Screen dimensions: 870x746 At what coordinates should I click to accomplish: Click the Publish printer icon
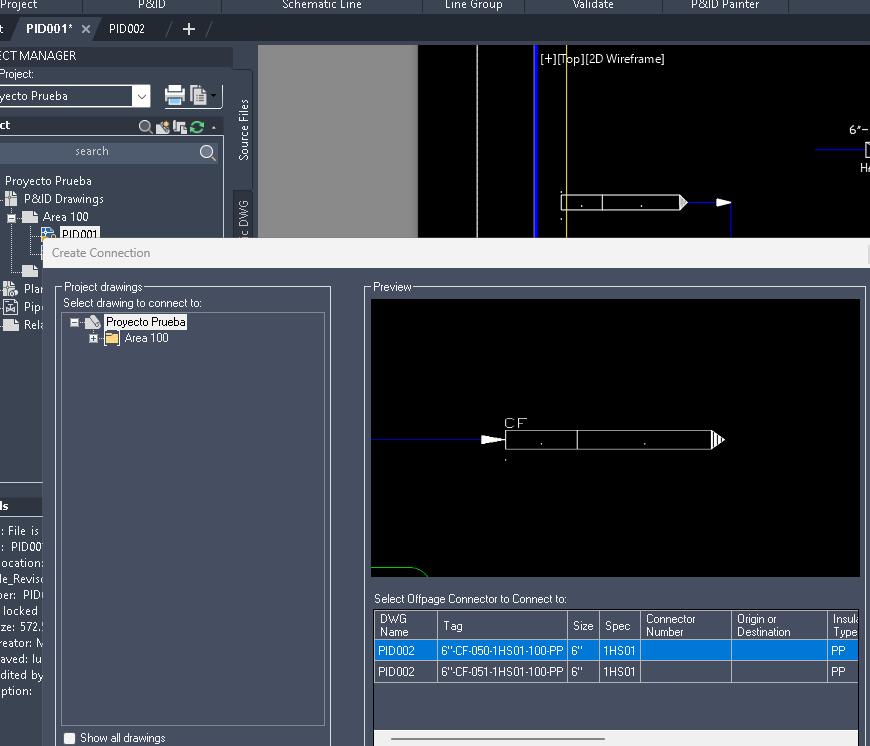pos(175,95)
